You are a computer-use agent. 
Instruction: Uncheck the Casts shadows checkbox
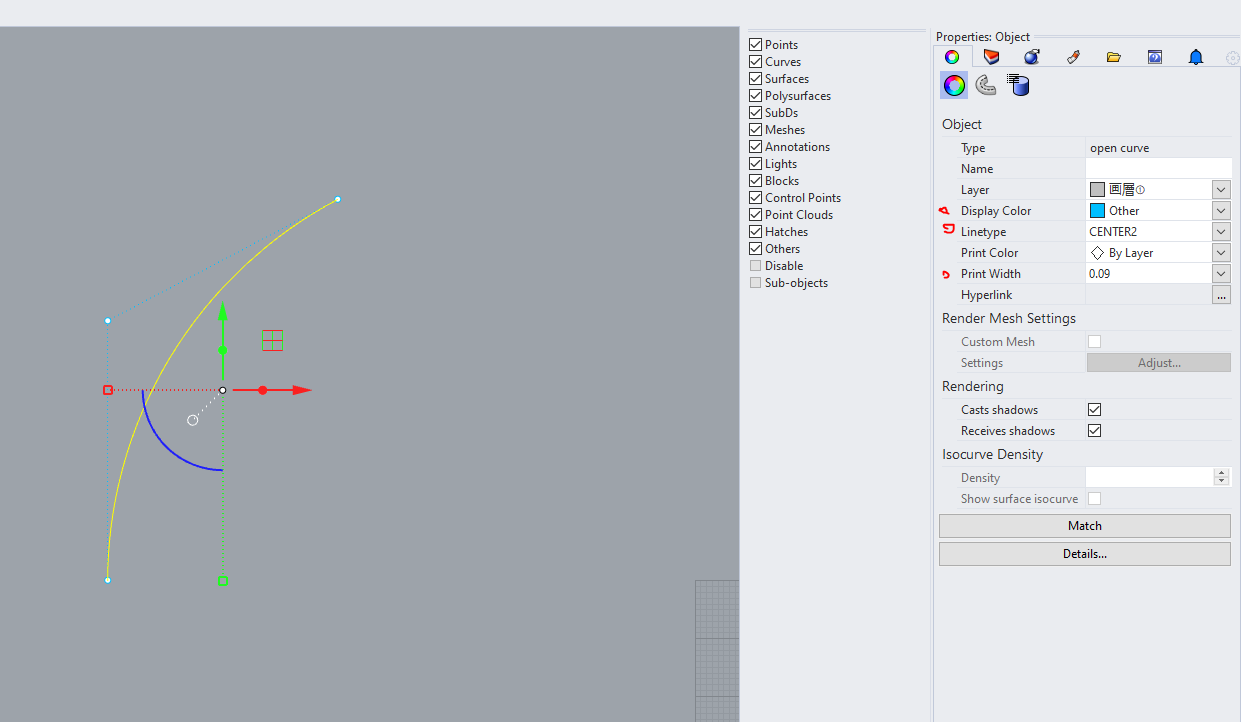pos(1094,410)
